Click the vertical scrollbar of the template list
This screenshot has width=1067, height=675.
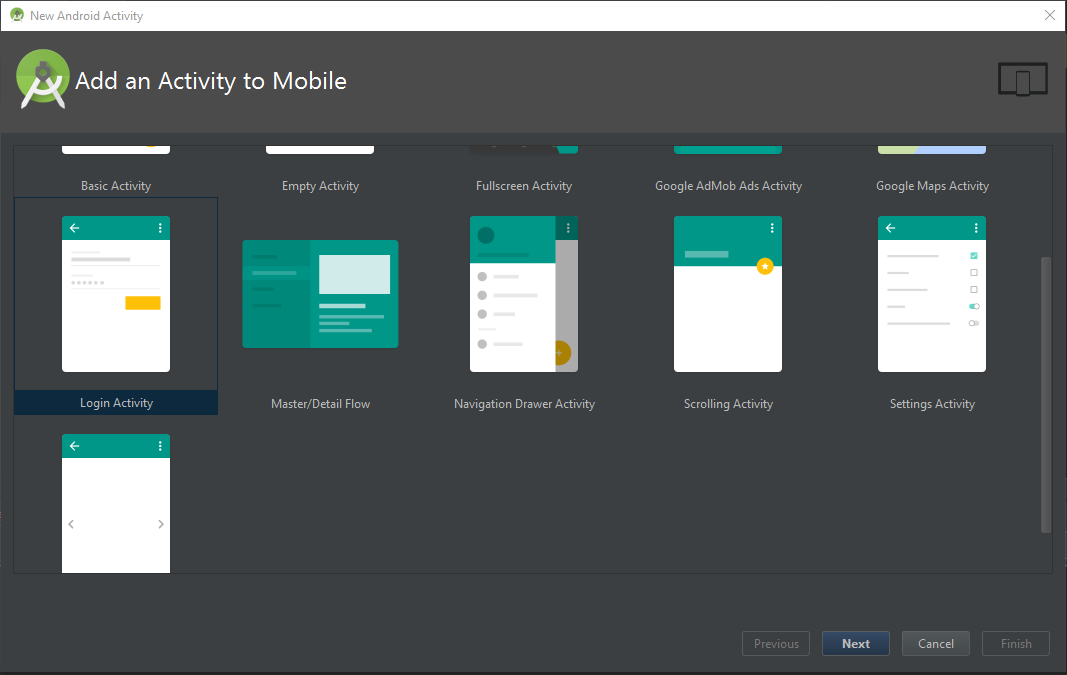point(1046,395)
